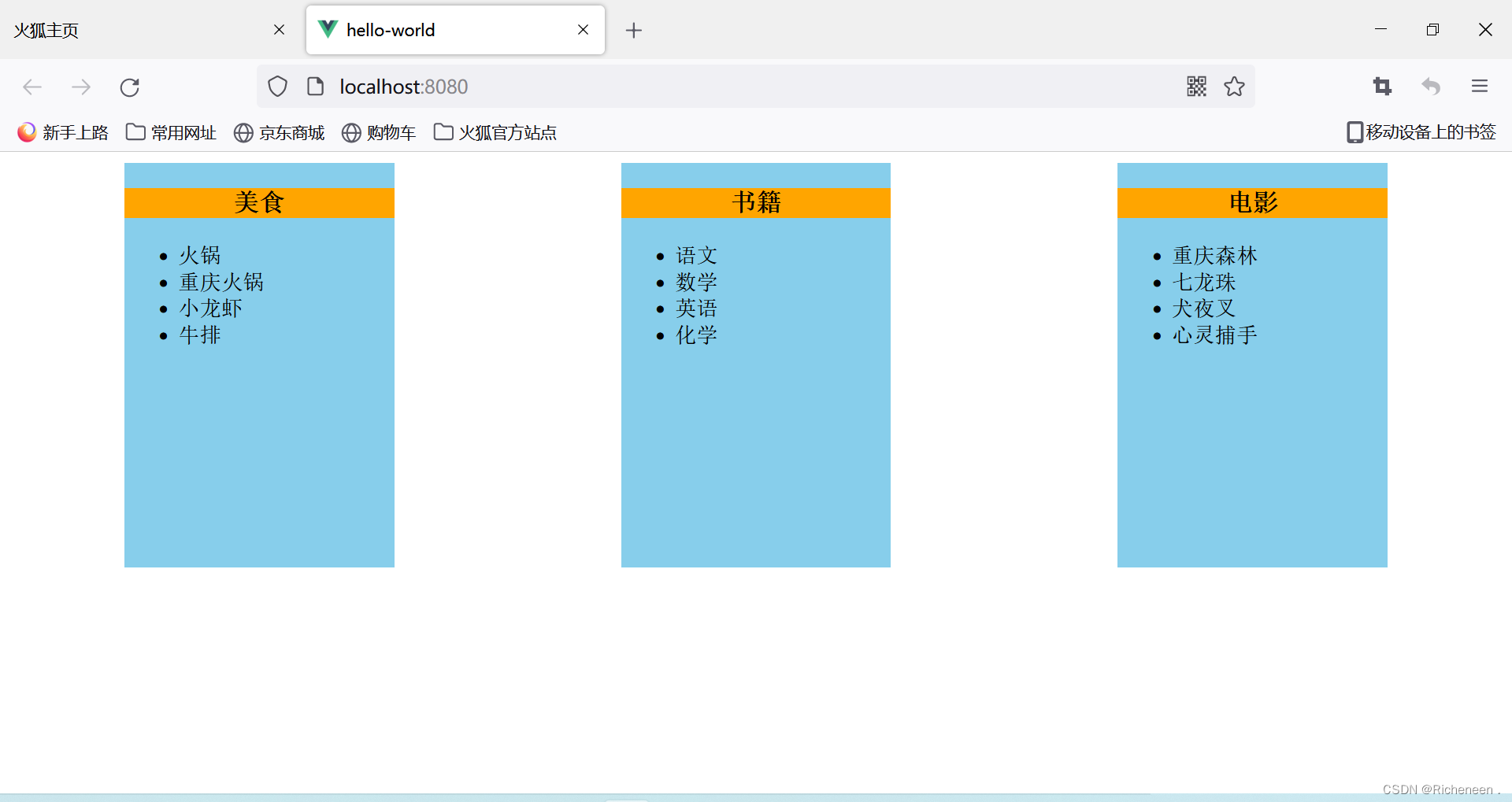Click the 电影 category header
Image resolution: width=1512 pixels, height=802 pixels.
pos(1252,202)
